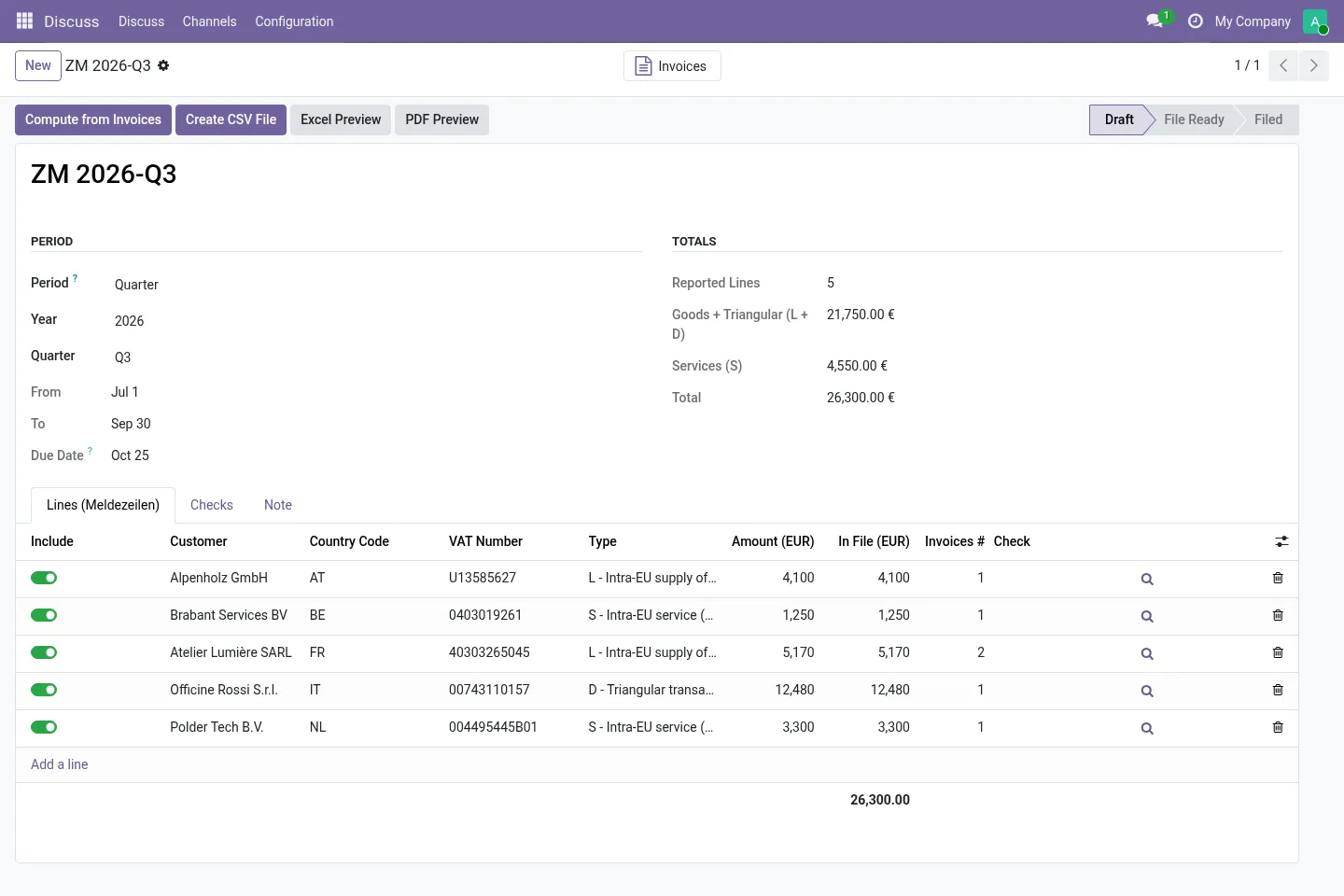This screenshot has width=1344, height=896.
Task: Delete the Officine Rossi S.r.l. line
Action: [1278, 690]
